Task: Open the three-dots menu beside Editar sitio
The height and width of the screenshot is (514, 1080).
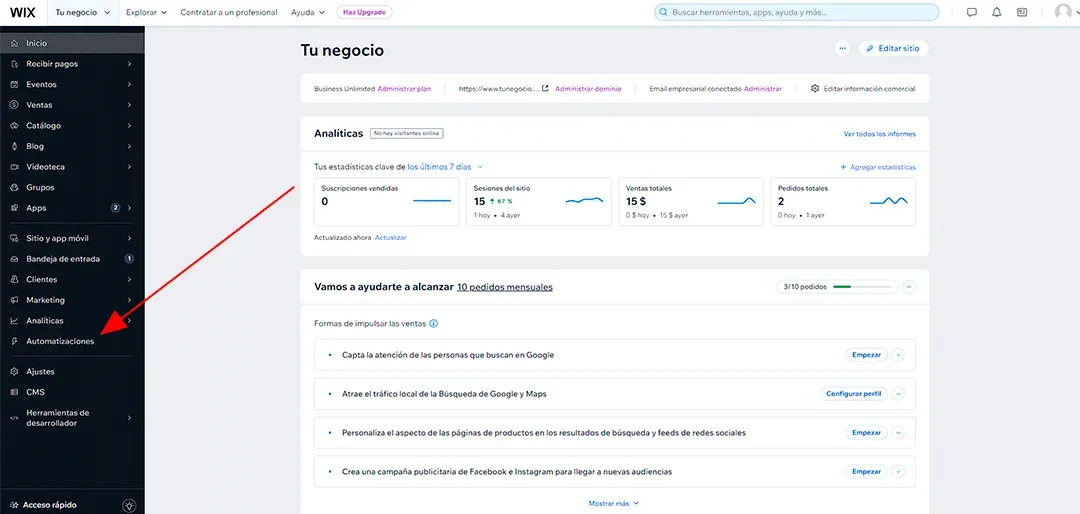Action: 842,48
